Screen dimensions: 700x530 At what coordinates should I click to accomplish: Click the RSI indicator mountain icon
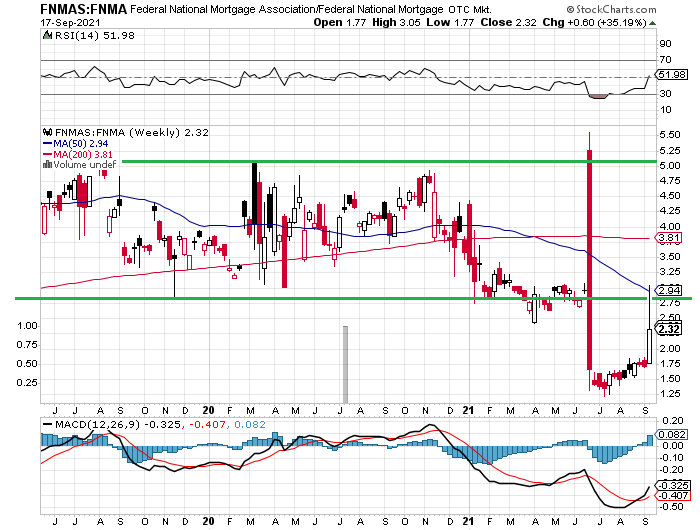(46, 35)
